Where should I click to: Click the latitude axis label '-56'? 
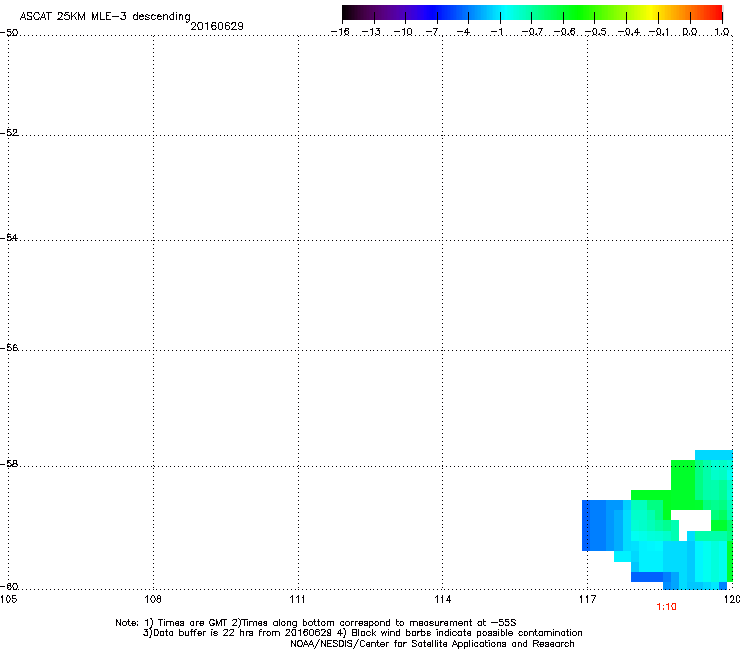coord(9,347)
